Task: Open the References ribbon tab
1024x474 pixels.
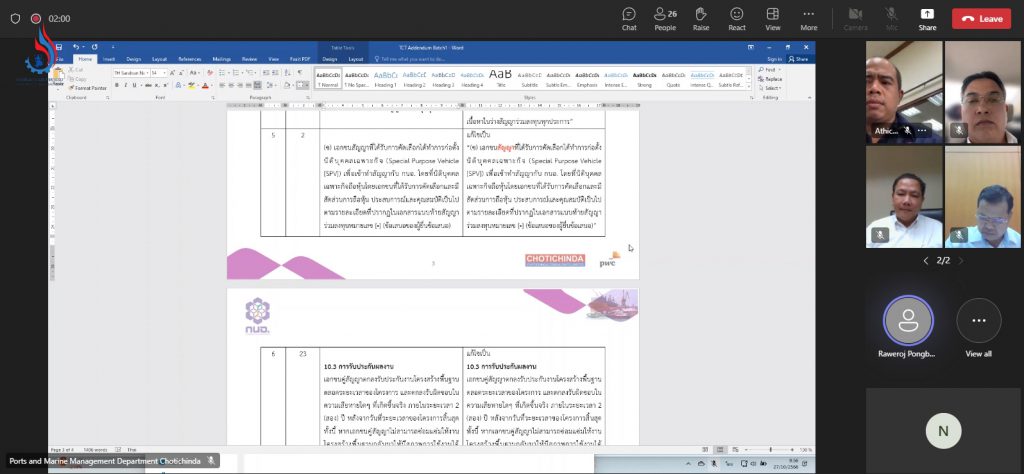Action: pyautogui.click(x=189, y=60)
